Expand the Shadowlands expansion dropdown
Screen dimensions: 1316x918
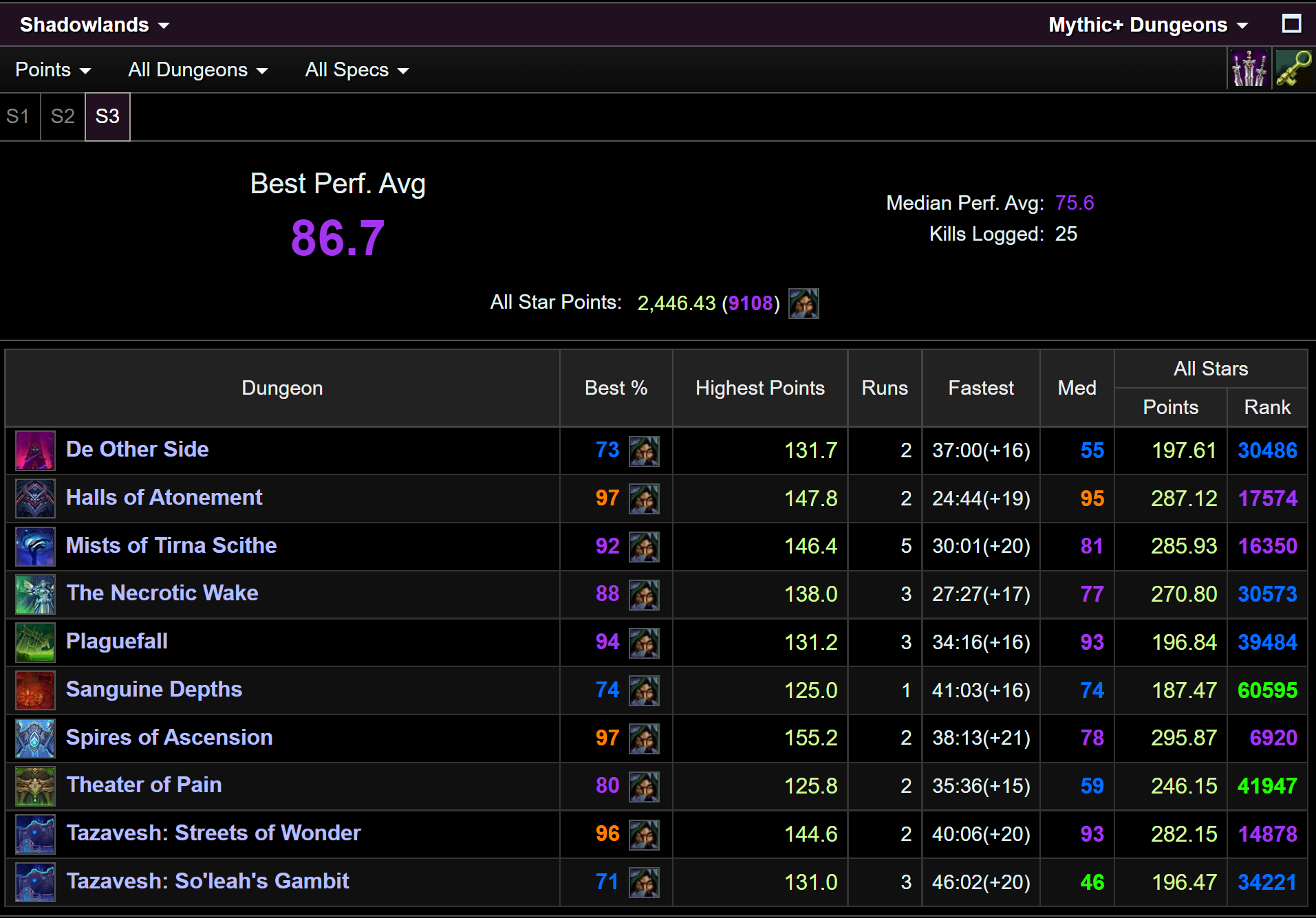click(x=95, y=25)
